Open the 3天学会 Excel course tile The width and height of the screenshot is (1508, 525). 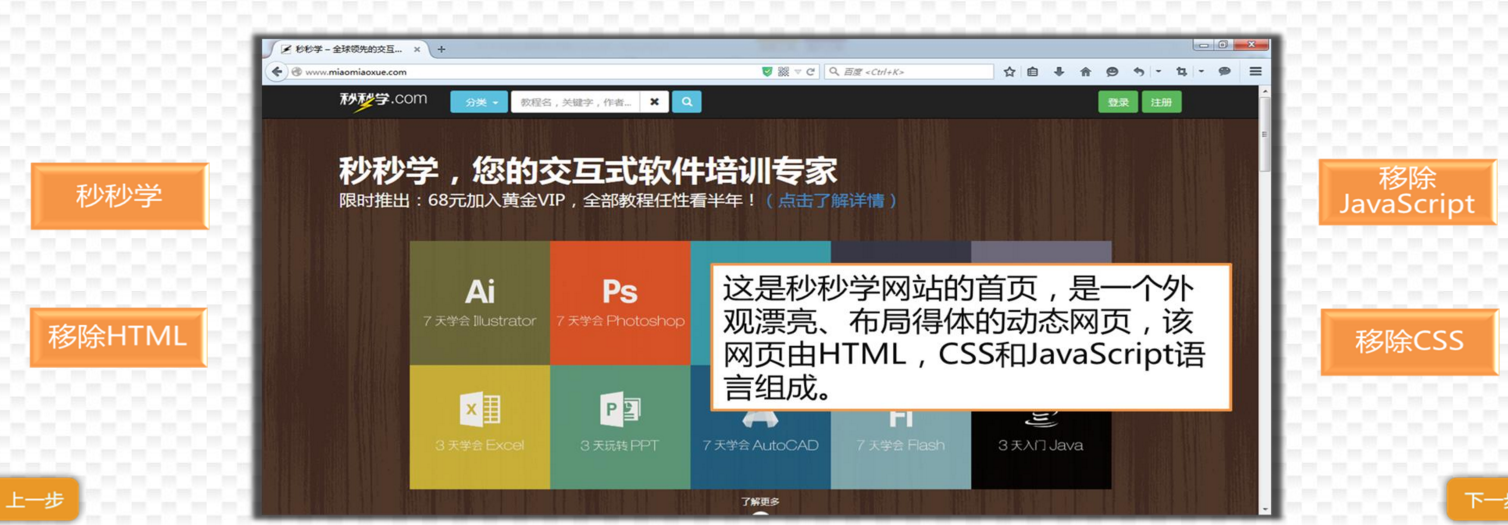pyautogui.click(x=480, y=427)
